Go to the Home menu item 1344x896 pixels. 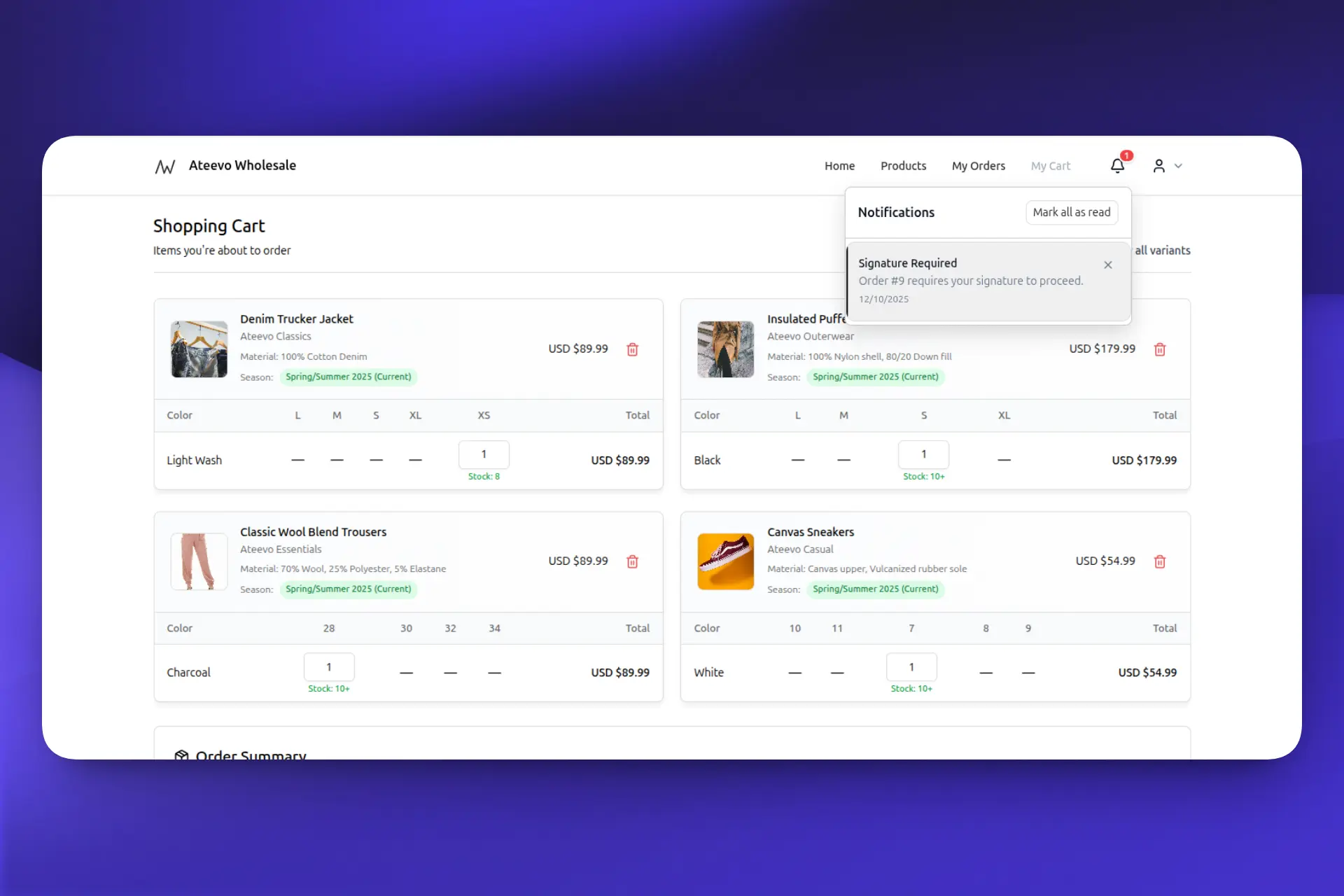[839, 166]
